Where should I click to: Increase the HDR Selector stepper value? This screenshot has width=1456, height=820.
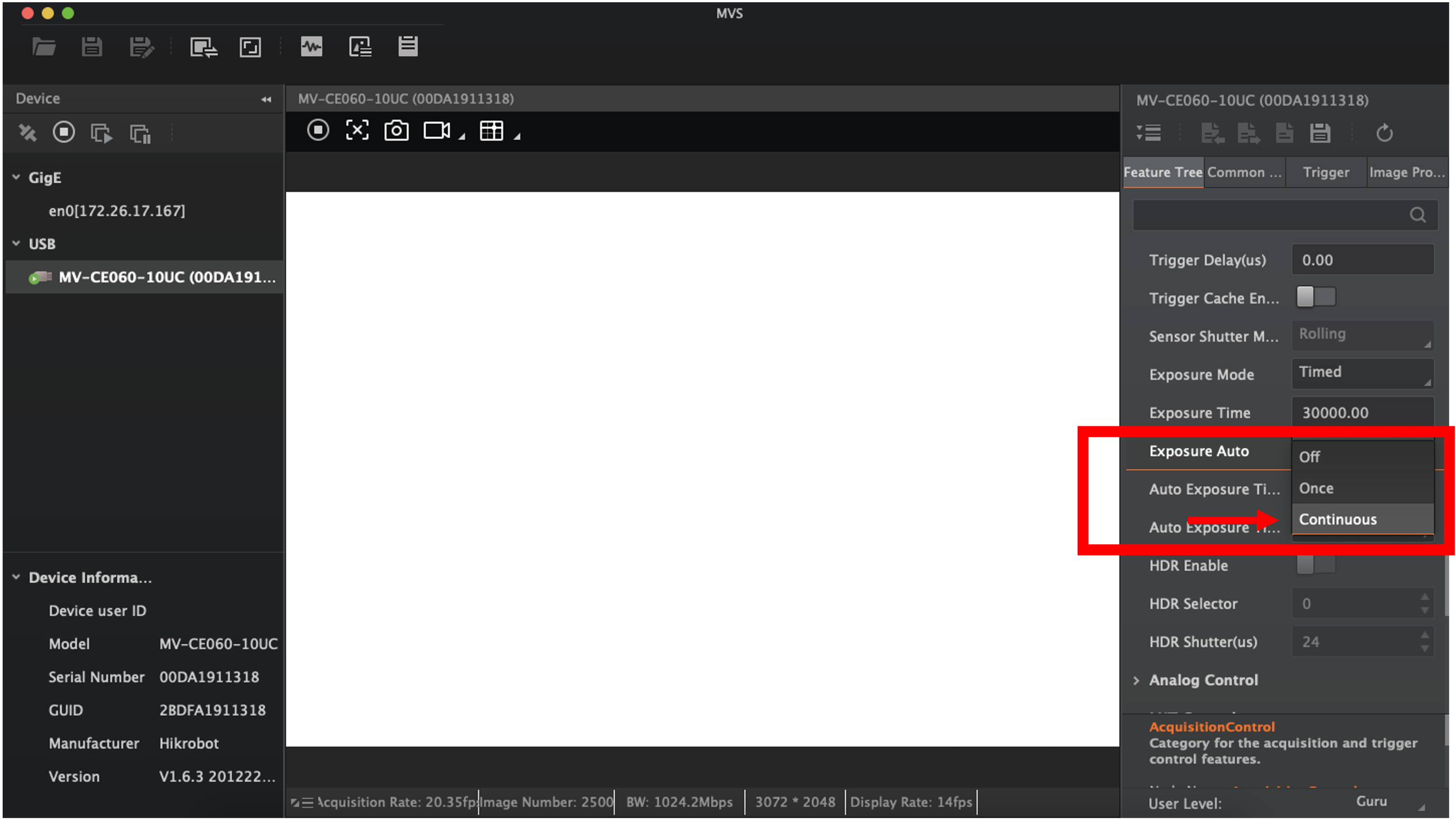(1425, 598)
